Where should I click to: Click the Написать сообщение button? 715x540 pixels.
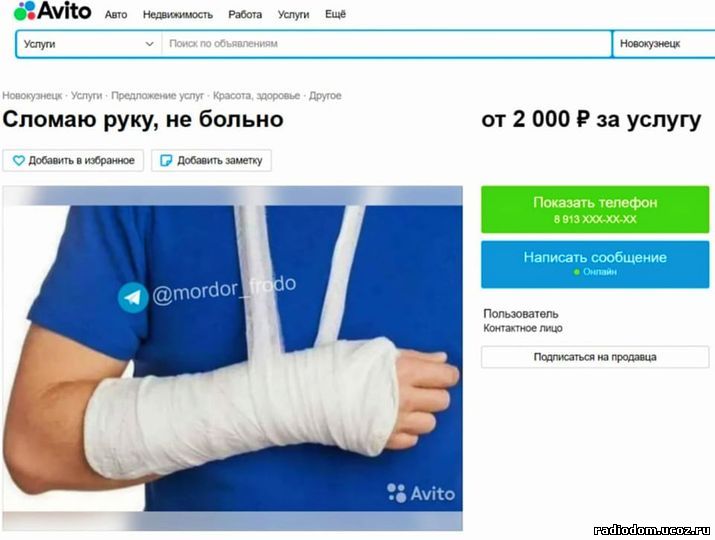tap(595, 265)
